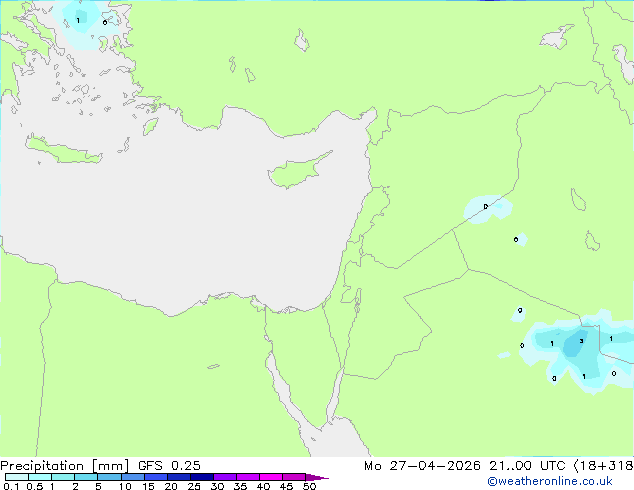
Task: Click the '3' precipitation value on map
Action: [x=581, y=341]
